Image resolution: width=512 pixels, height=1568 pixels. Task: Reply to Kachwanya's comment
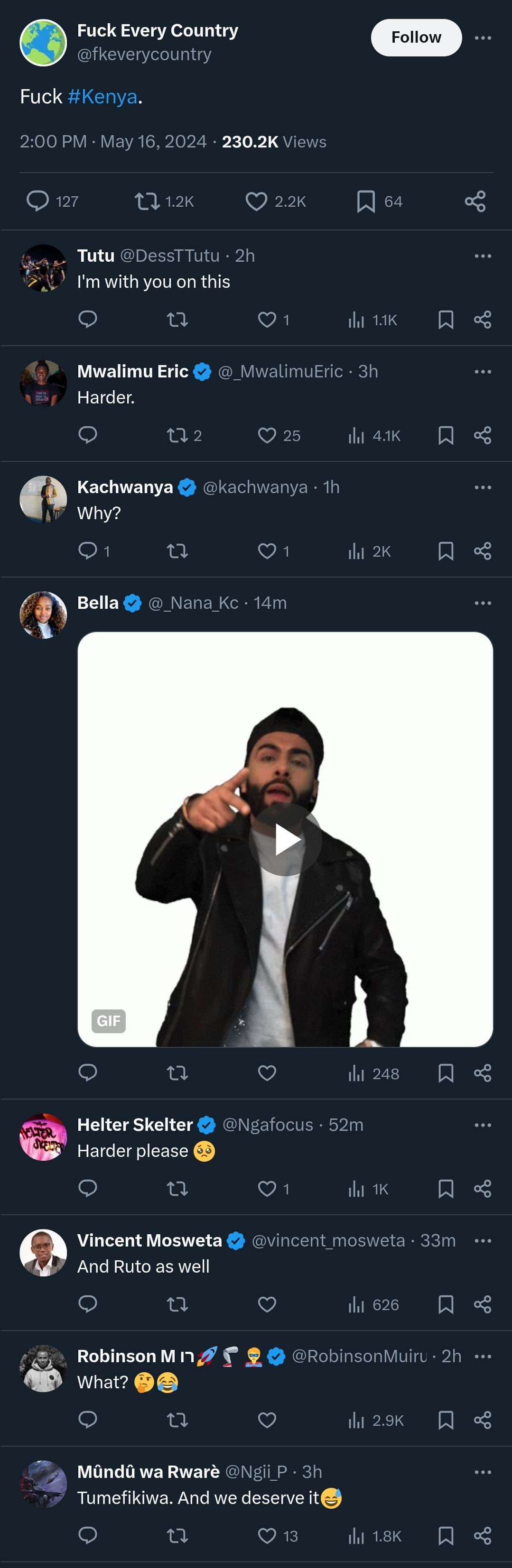coord(88,551)
